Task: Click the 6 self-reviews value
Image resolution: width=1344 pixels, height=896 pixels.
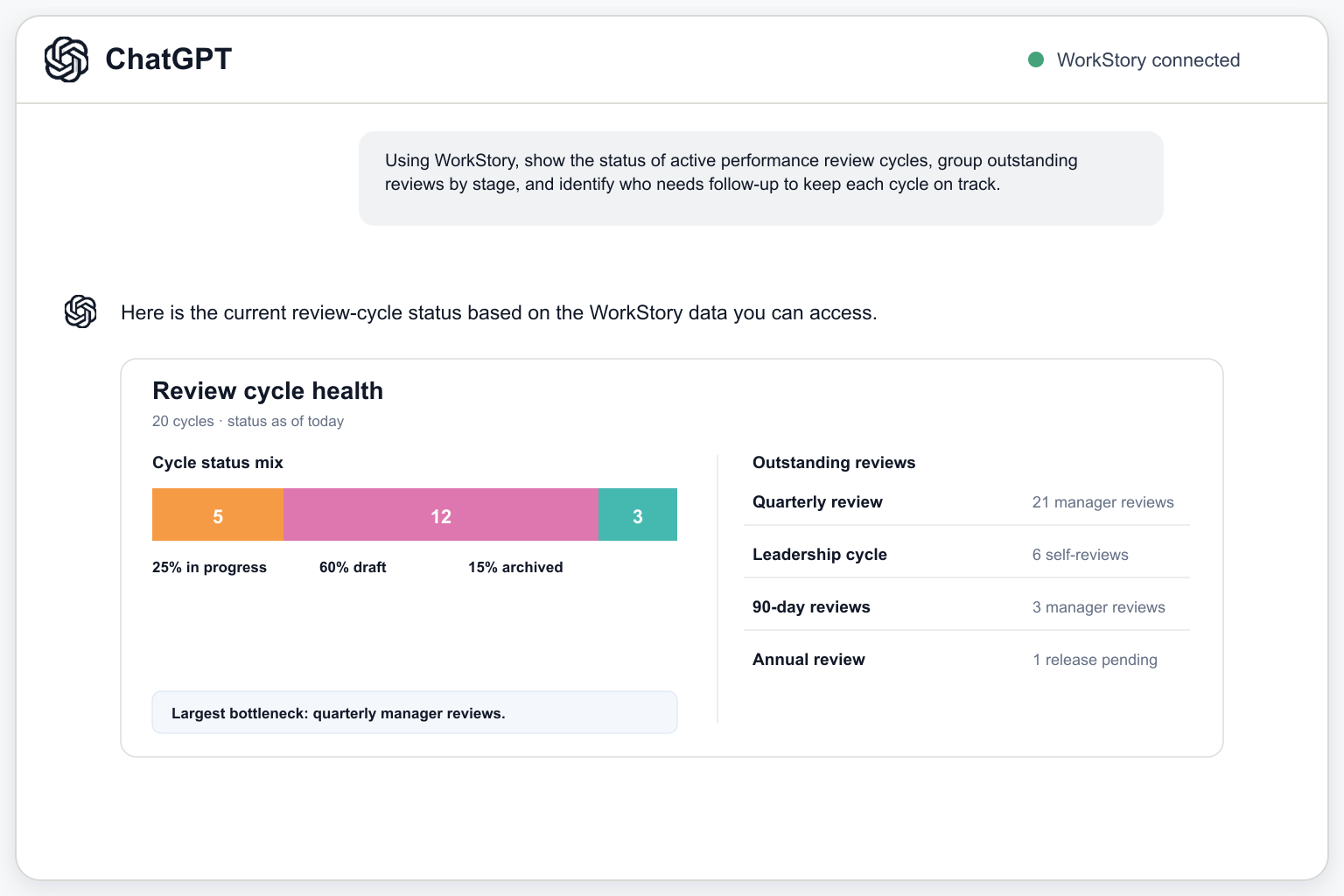Action: click(1080, 555)
